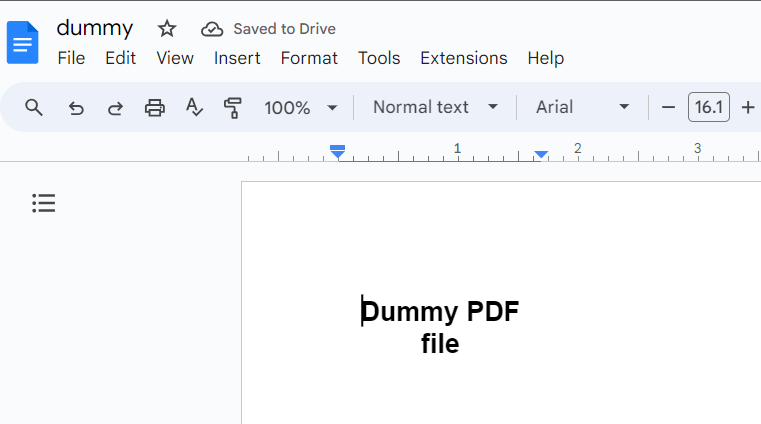This screenshot has width=761, height=424.
Task: Open the Tools menu
Action: (379, 58)
